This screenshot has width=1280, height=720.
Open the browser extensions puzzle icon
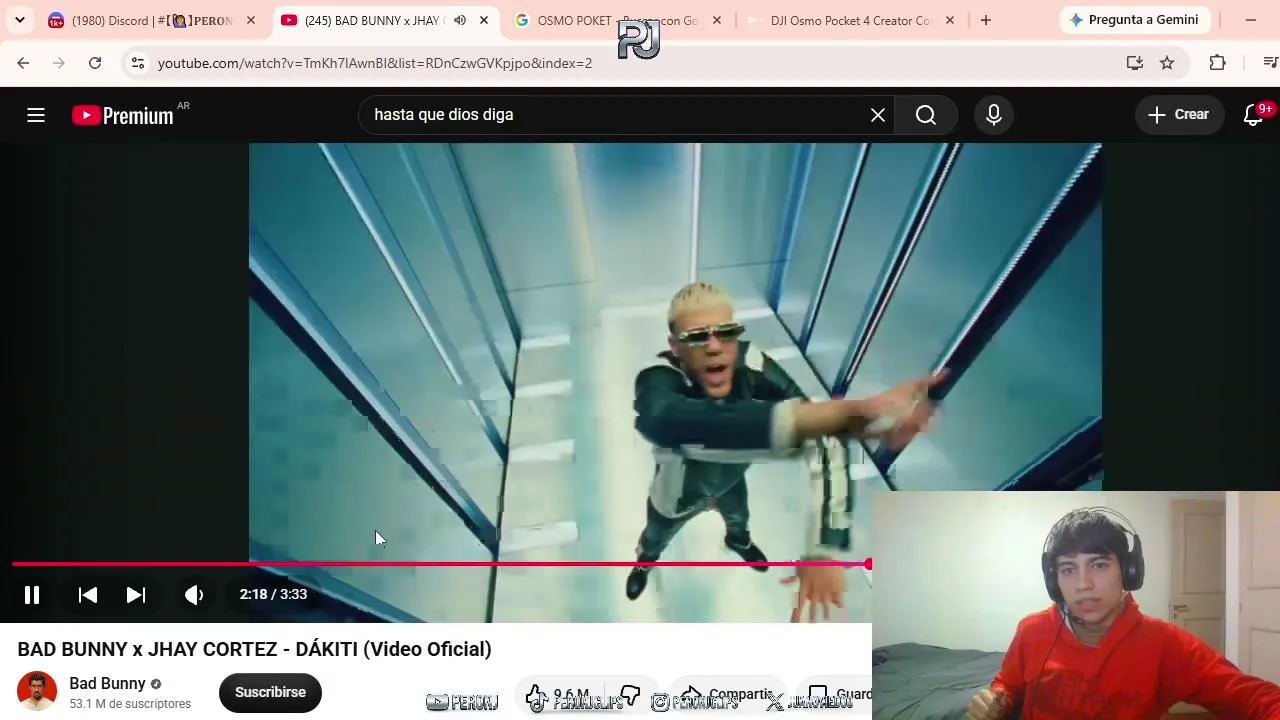click(1217, 63)
